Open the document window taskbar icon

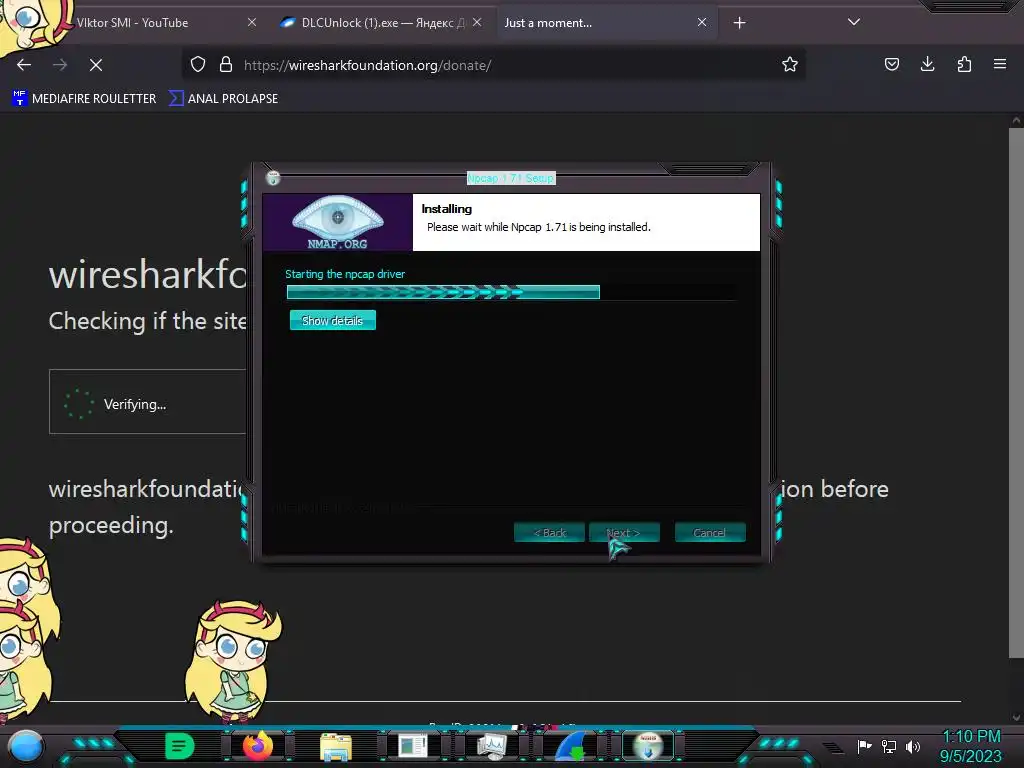point(413,746)
